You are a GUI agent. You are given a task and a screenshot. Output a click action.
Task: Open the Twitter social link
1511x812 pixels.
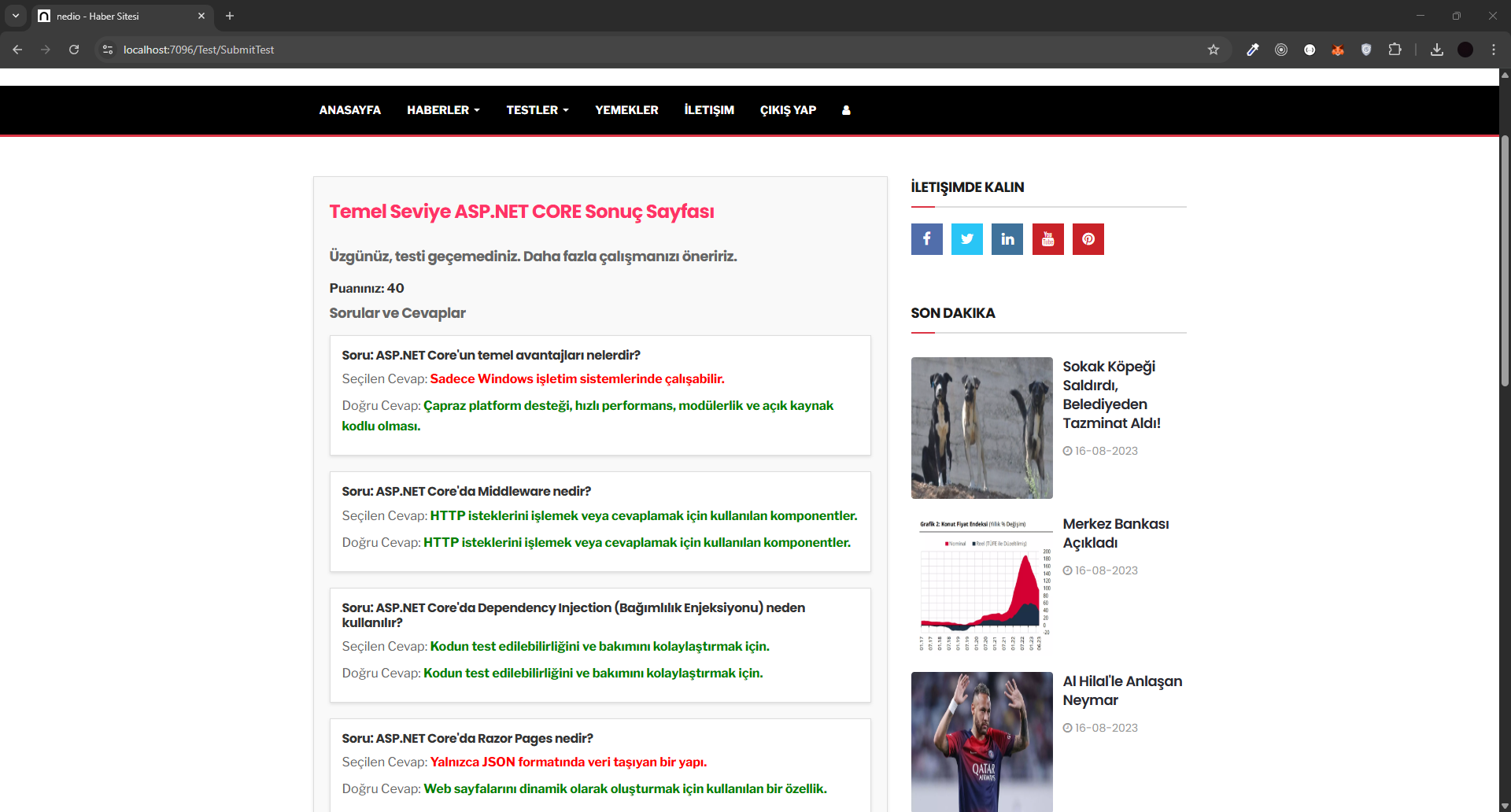[x=966, y=239]
